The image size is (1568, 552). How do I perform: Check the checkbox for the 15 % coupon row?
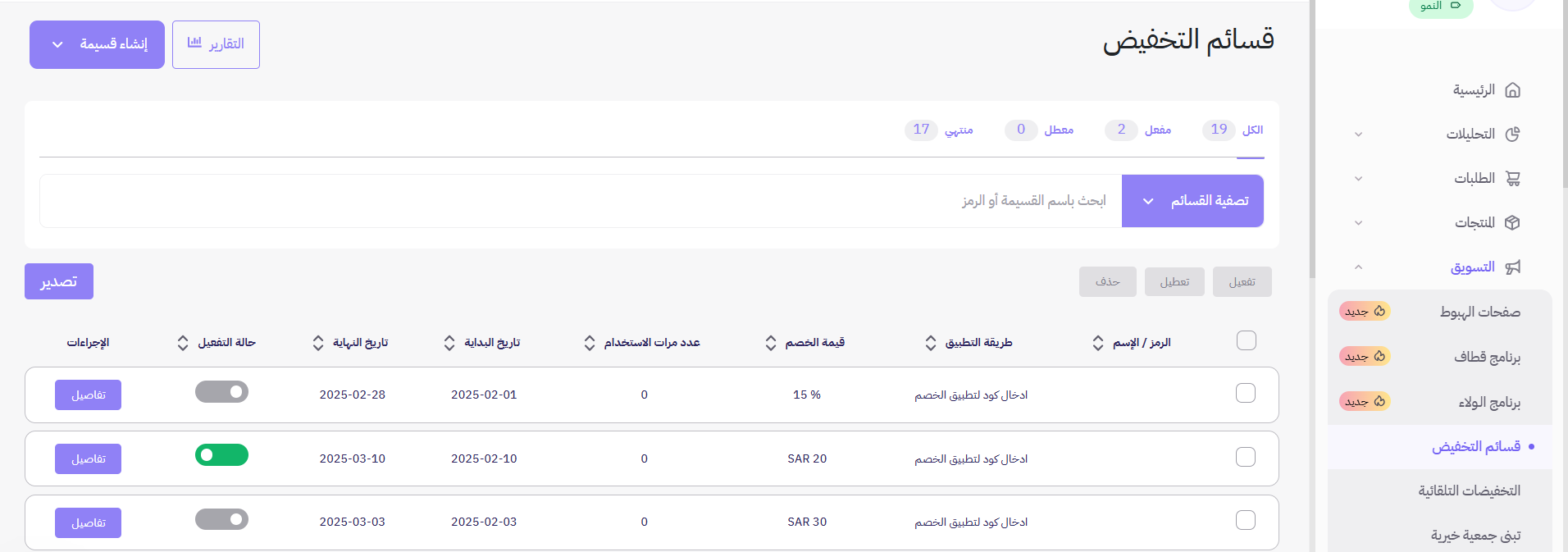tap(1246, 393)
